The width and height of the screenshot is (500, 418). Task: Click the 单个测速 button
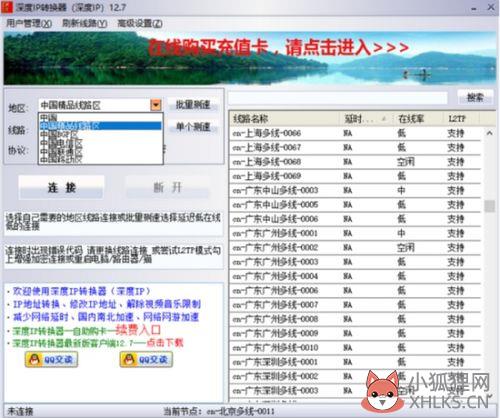(193, 127)
